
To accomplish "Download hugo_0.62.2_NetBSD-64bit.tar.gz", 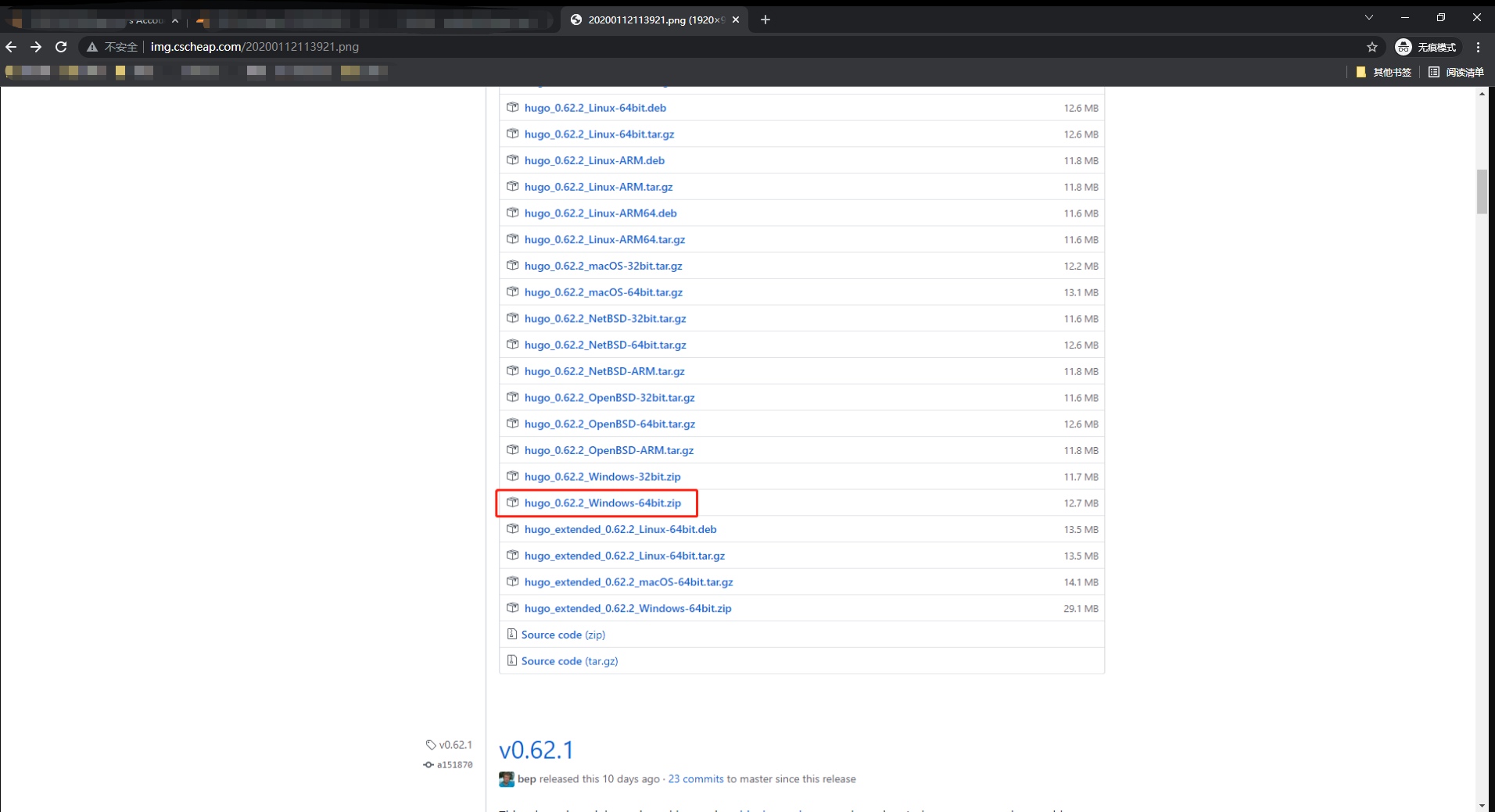I will (605, 345).
